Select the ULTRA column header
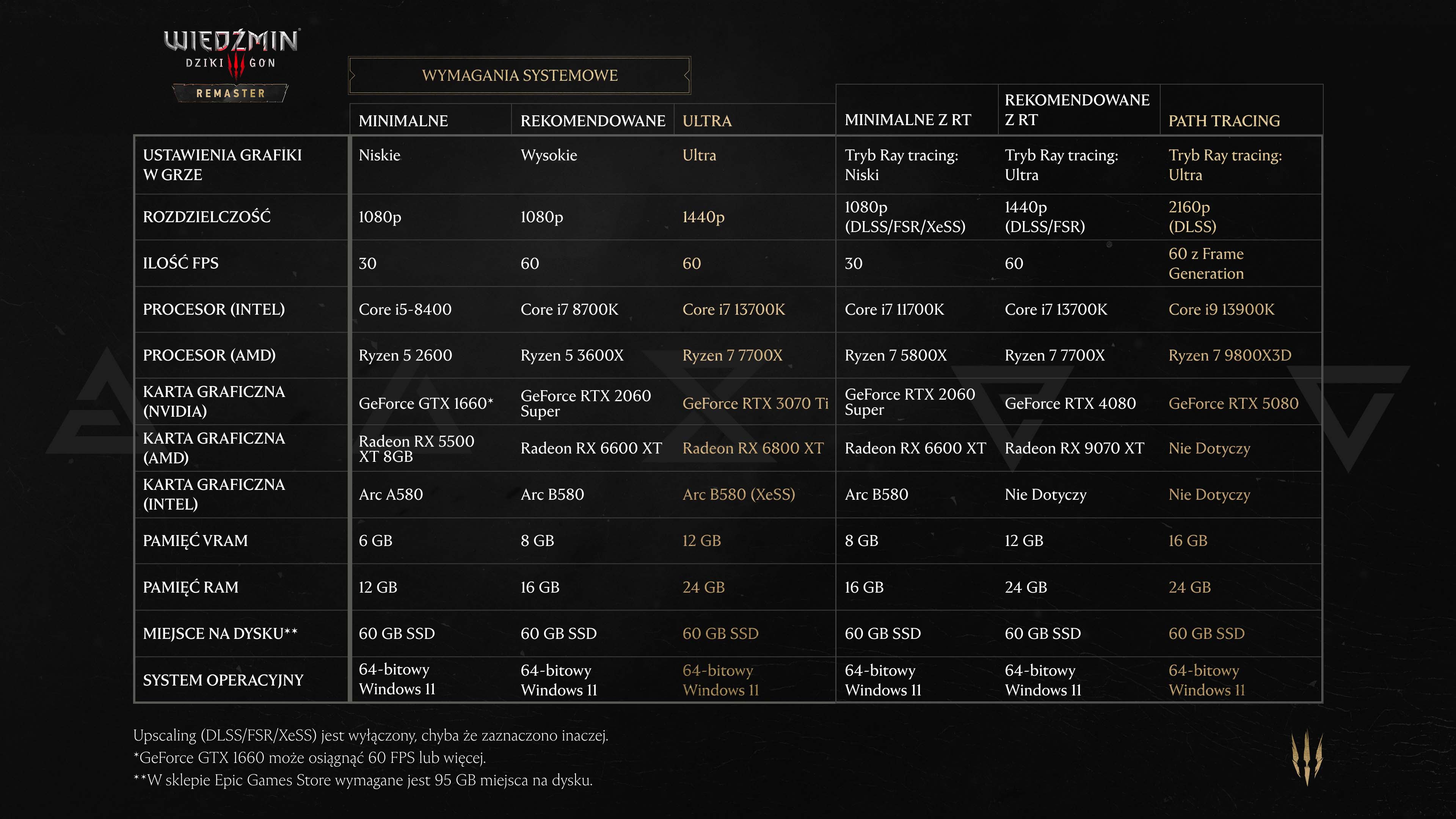The height and width of the screenshot is (819, 1456). pos(707,121)
